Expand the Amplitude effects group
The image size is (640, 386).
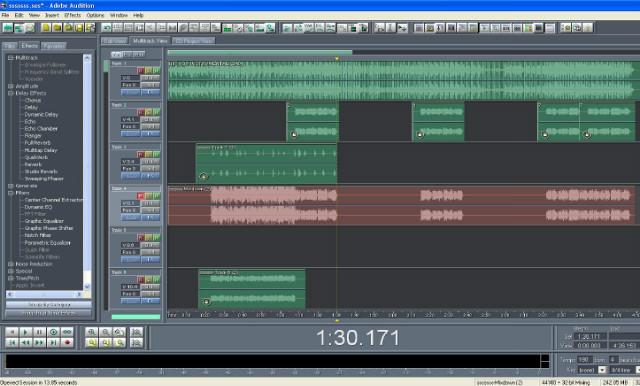pyautogui.click(x=11, y=86)
